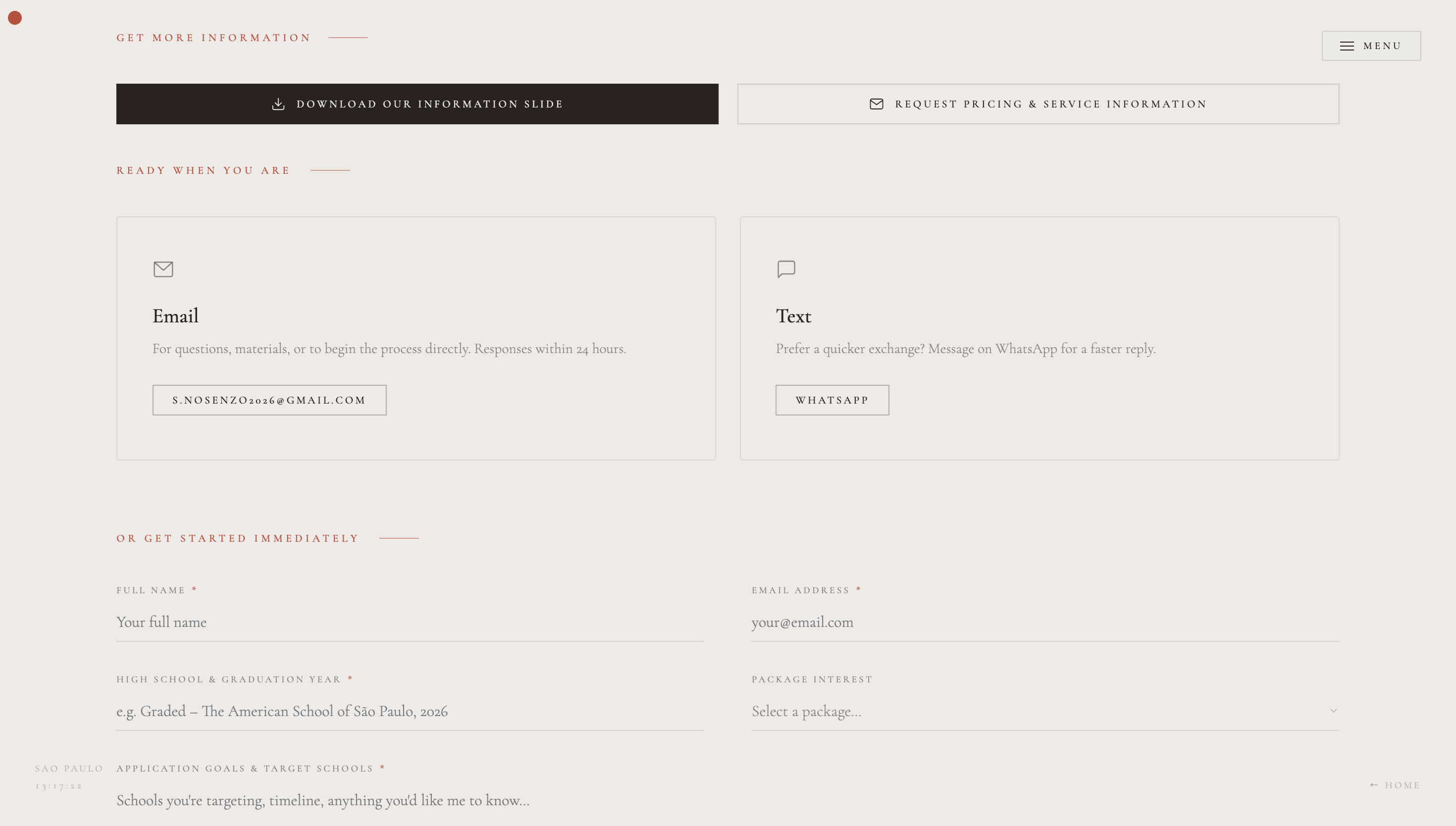Click the chevron arrow of package interest
Image resolution: width=1456 pixels, height=826 pixels.
coord(1334,711)
